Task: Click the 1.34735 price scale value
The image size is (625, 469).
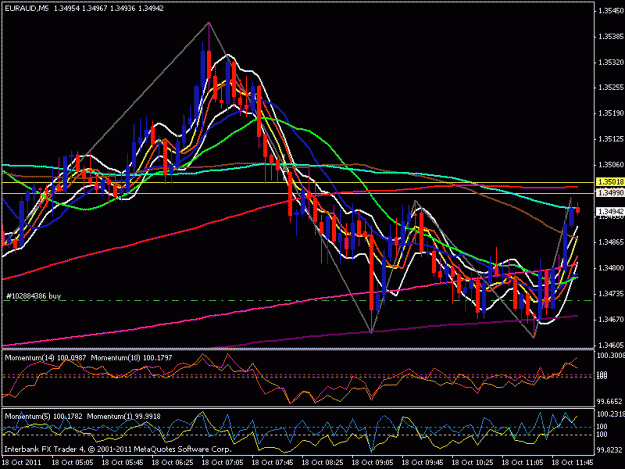Action: pos(611,294)
